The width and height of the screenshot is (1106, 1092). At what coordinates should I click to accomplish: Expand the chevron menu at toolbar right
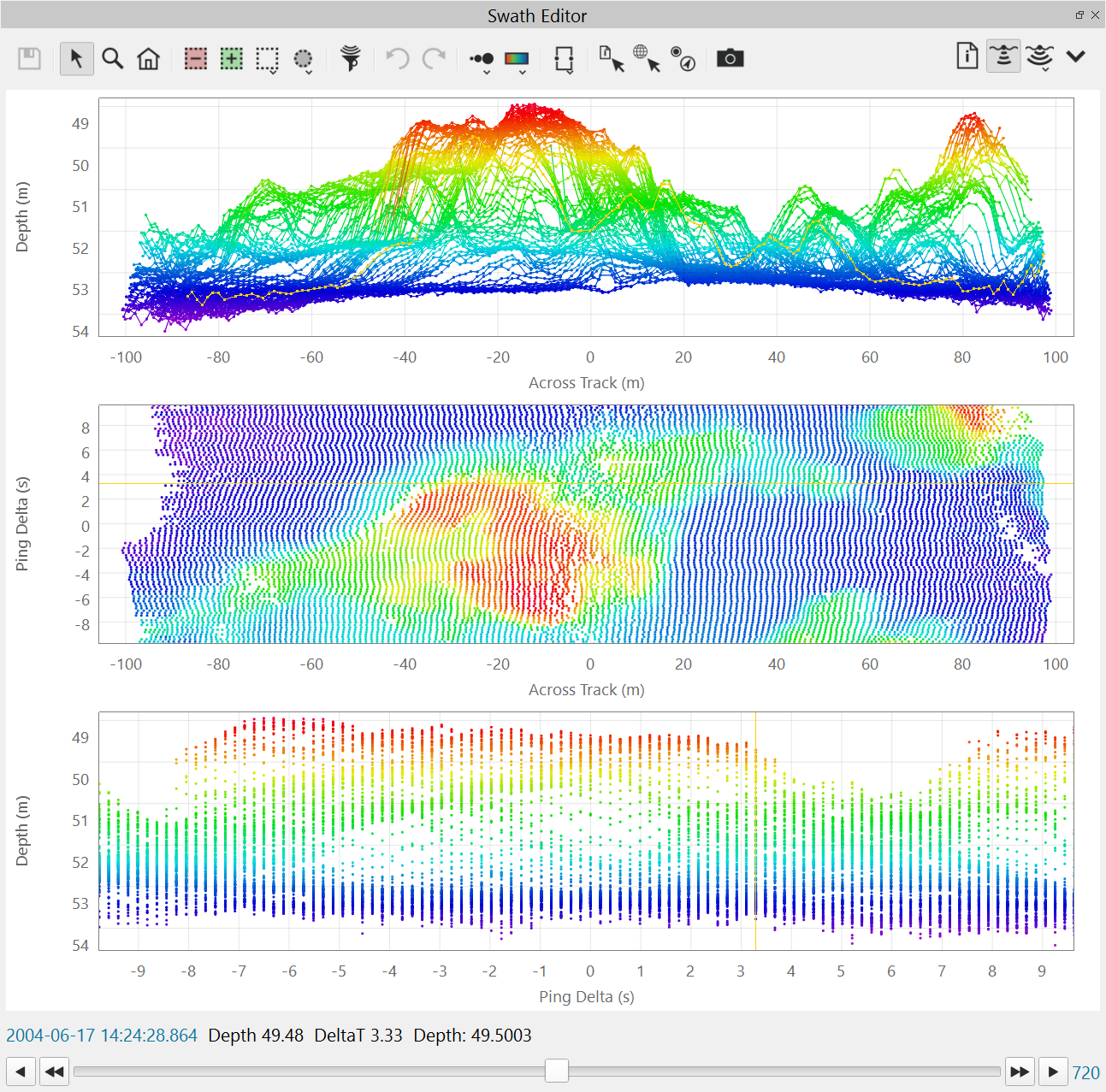click(x=1075, y=56)
